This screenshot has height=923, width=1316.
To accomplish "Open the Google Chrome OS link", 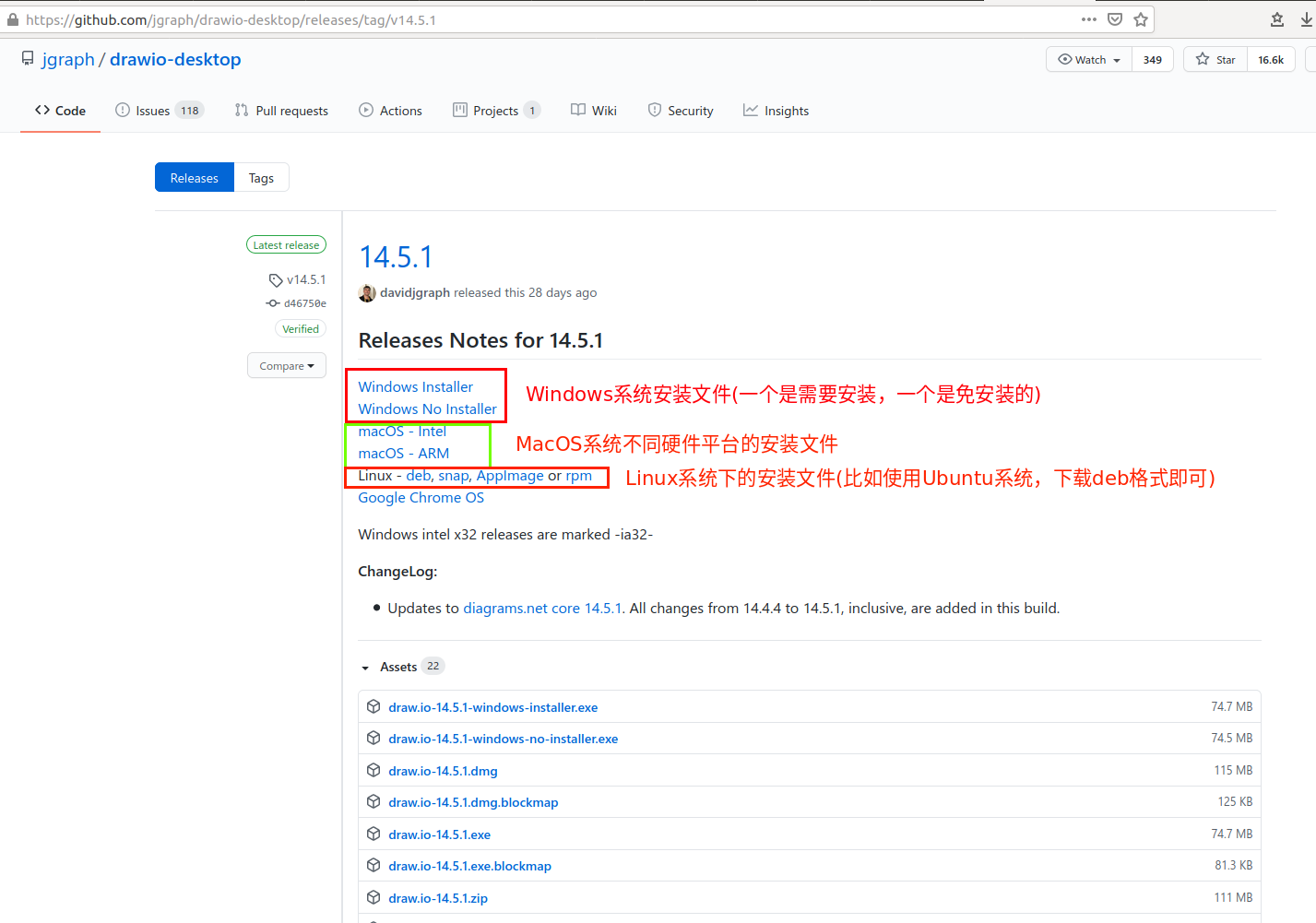I will [421, 498].
